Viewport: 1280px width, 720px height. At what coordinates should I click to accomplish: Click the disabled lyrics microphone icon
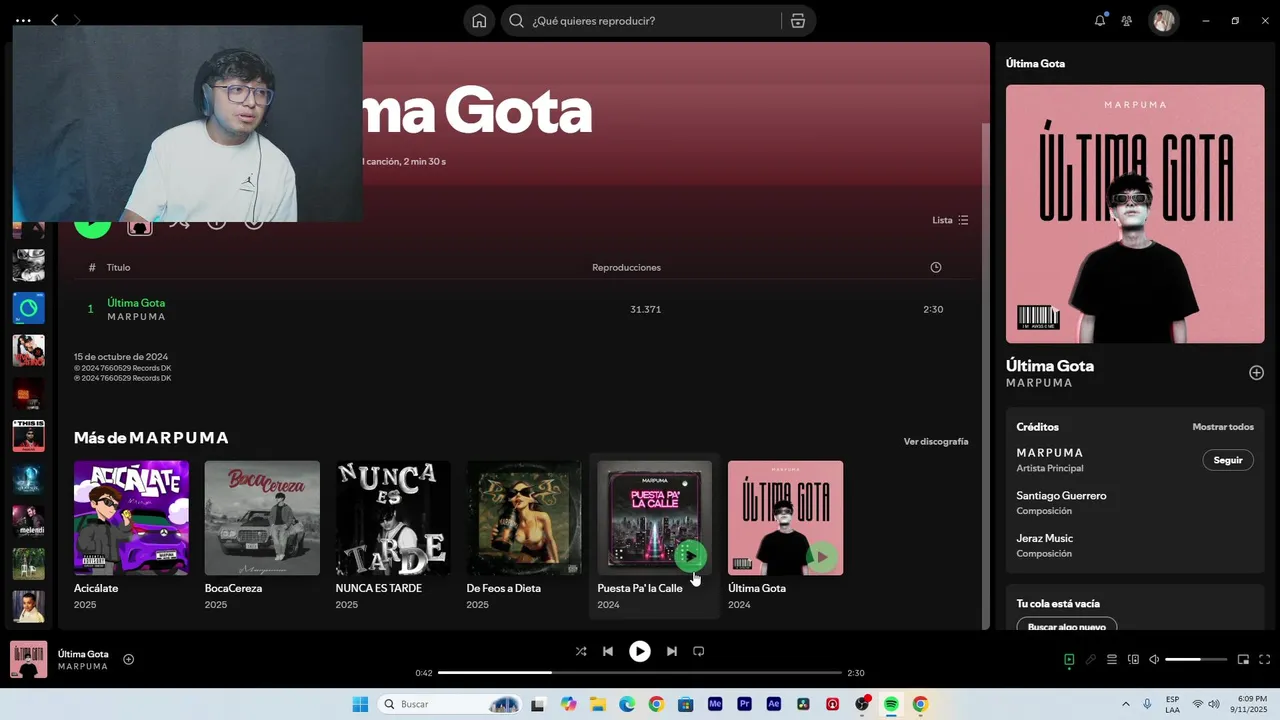(1091, 659)
